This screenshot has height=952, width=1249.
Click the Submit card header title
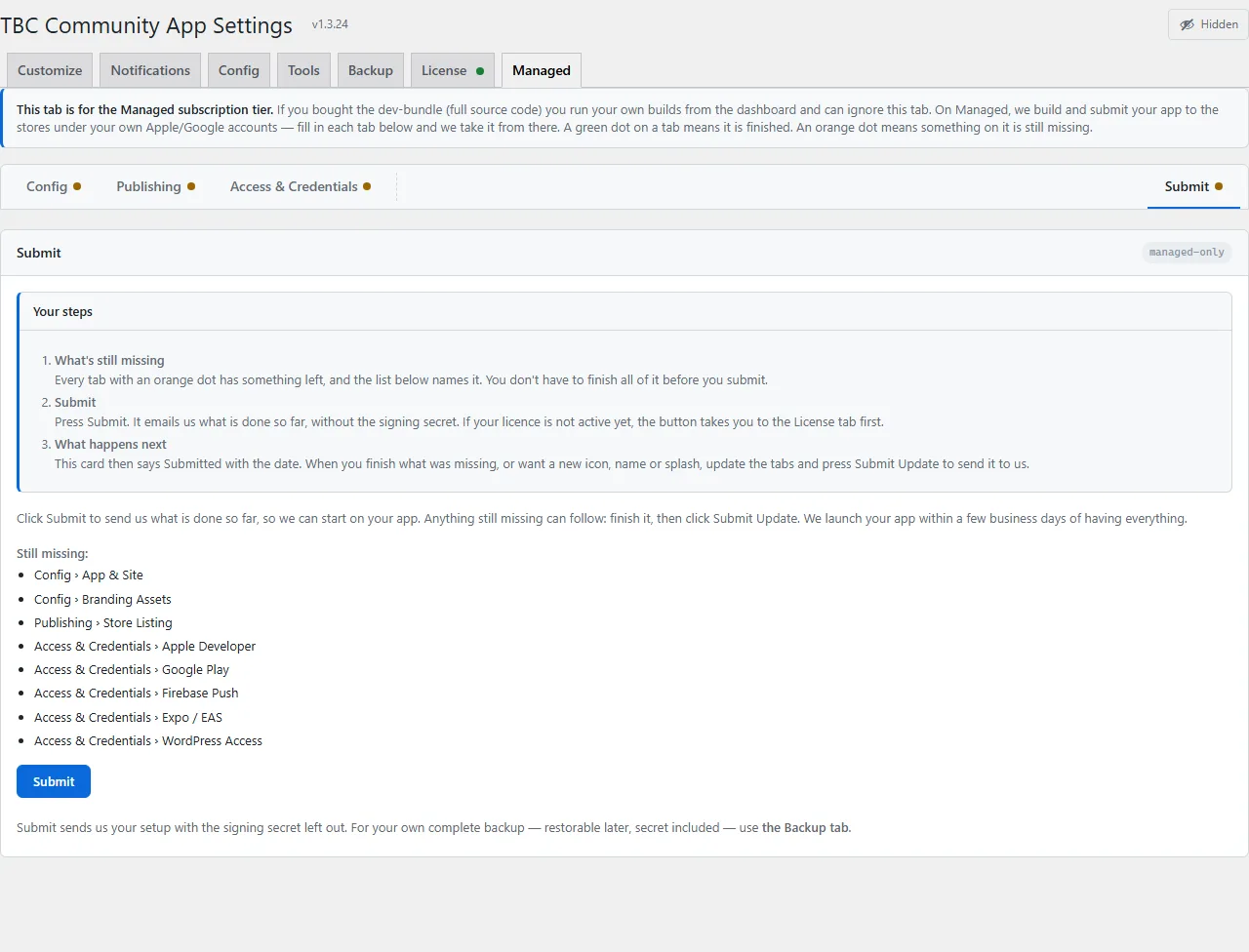(39, 253)
